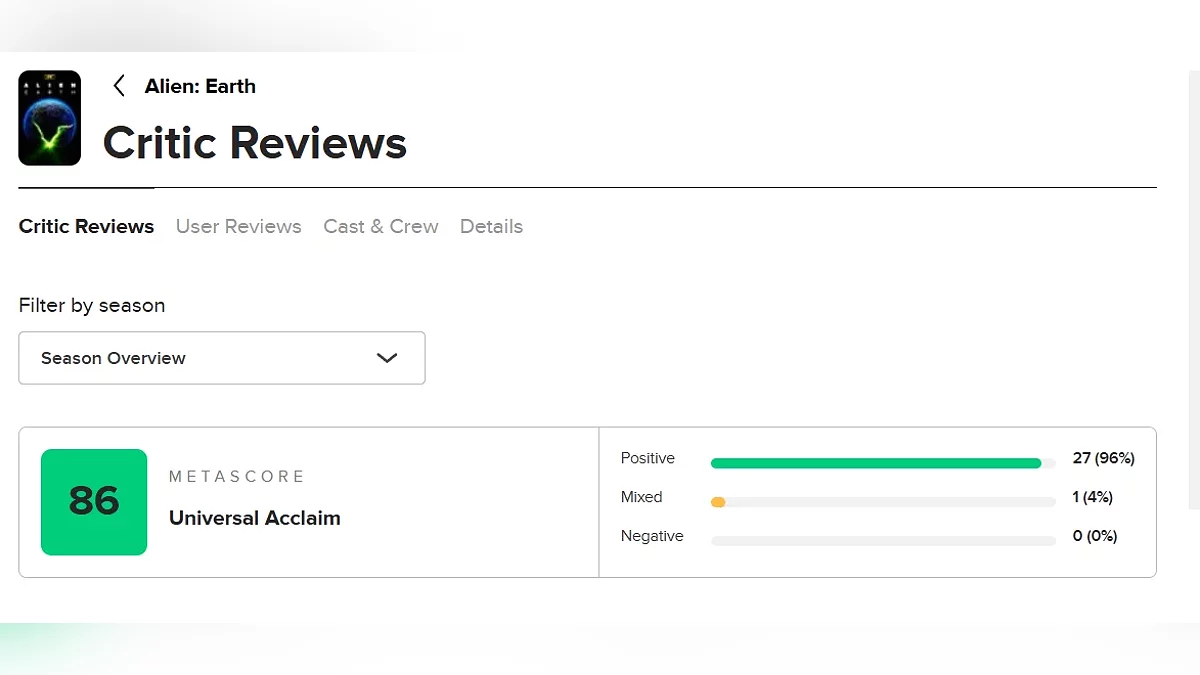This screenshot has height=675, width=1200.
Task: Open the Season Overview dropdown
Action: coord(221,358)
